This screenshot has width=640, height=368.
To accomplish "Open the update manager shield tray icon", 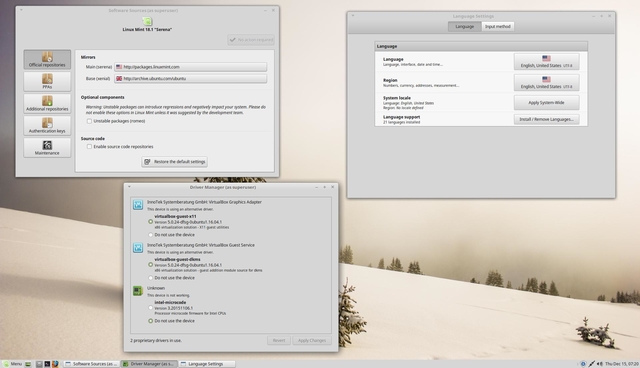I will [x=583, y=364].
